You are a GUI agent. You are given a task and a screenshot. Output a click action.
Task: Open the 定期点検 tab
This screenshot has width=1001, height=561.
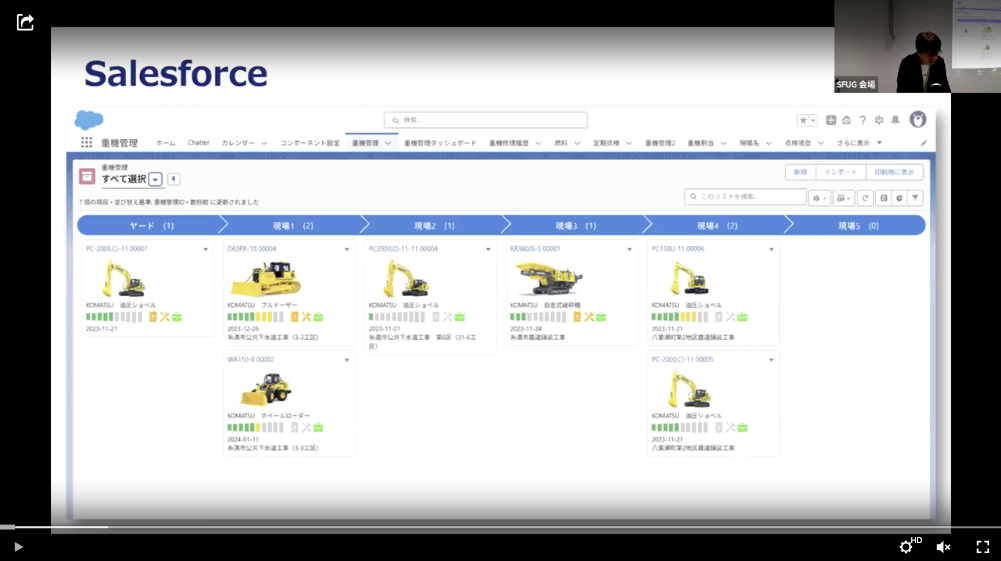click(606, 143)
